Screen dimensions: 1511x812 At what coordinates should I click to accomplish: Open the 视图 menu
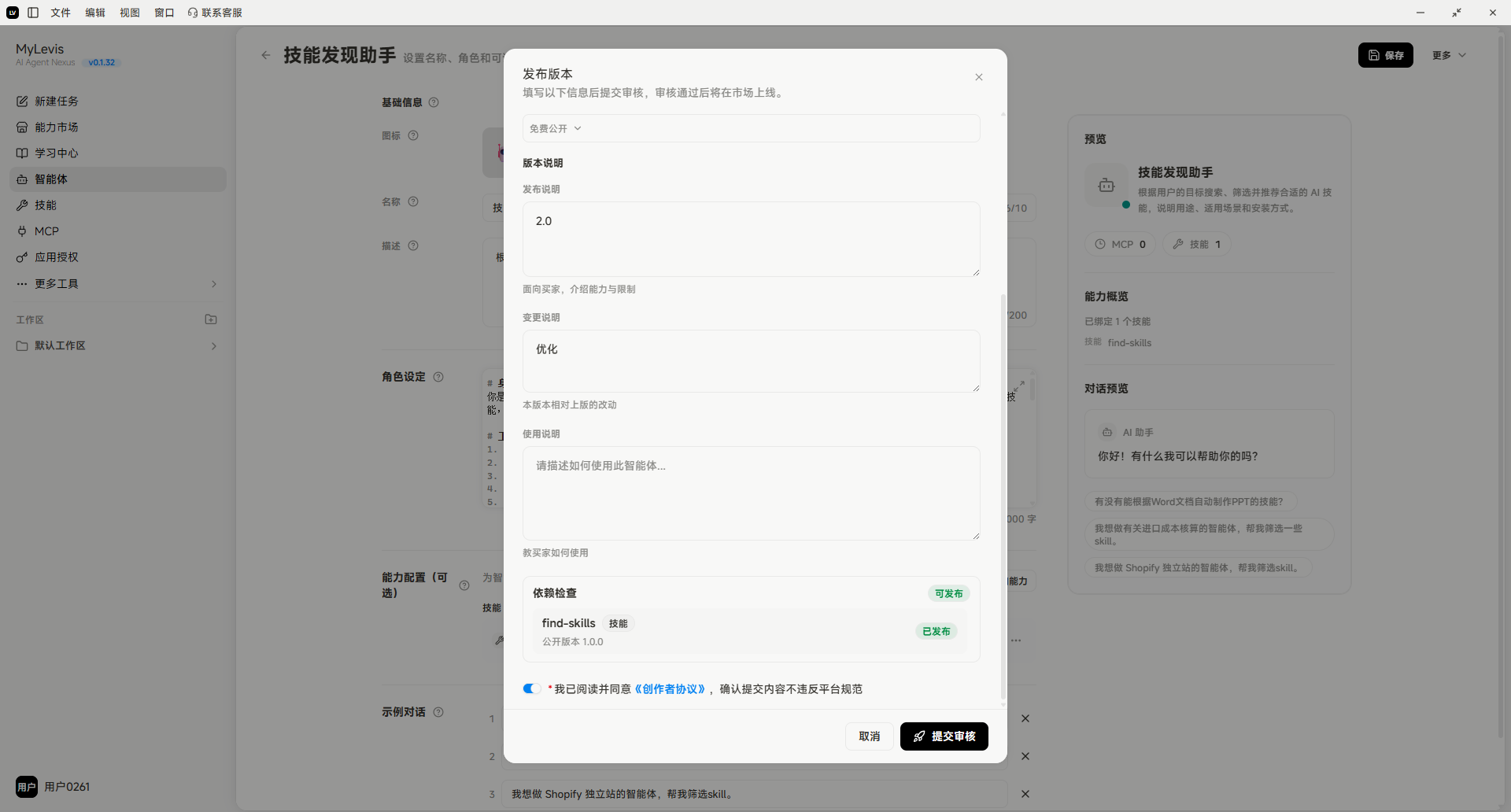click(130, 13)
